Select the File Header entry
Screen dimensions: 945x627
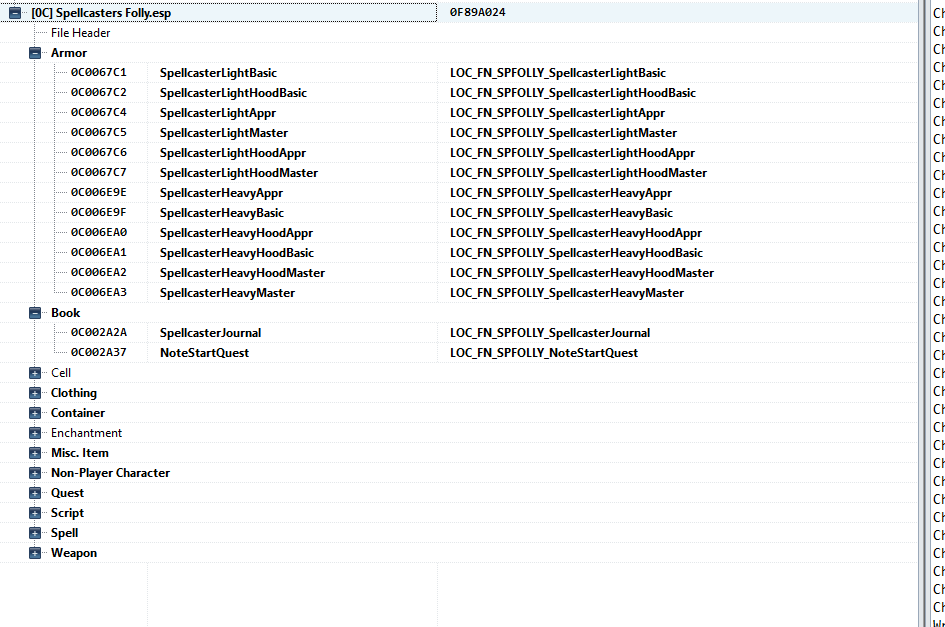point(80,33)
